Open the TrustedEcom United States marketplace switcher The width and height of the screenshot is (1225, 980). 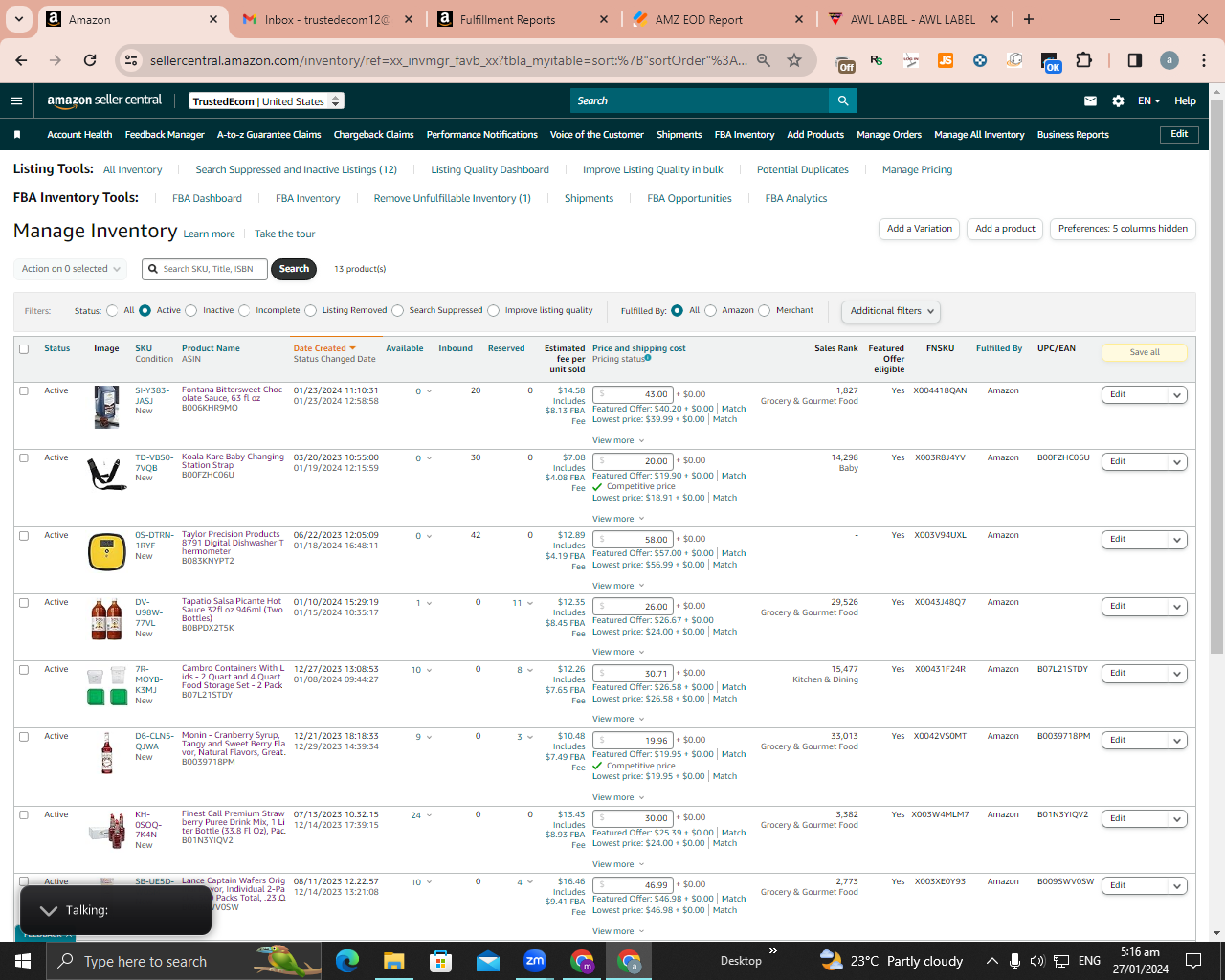(x=266, y=101)
